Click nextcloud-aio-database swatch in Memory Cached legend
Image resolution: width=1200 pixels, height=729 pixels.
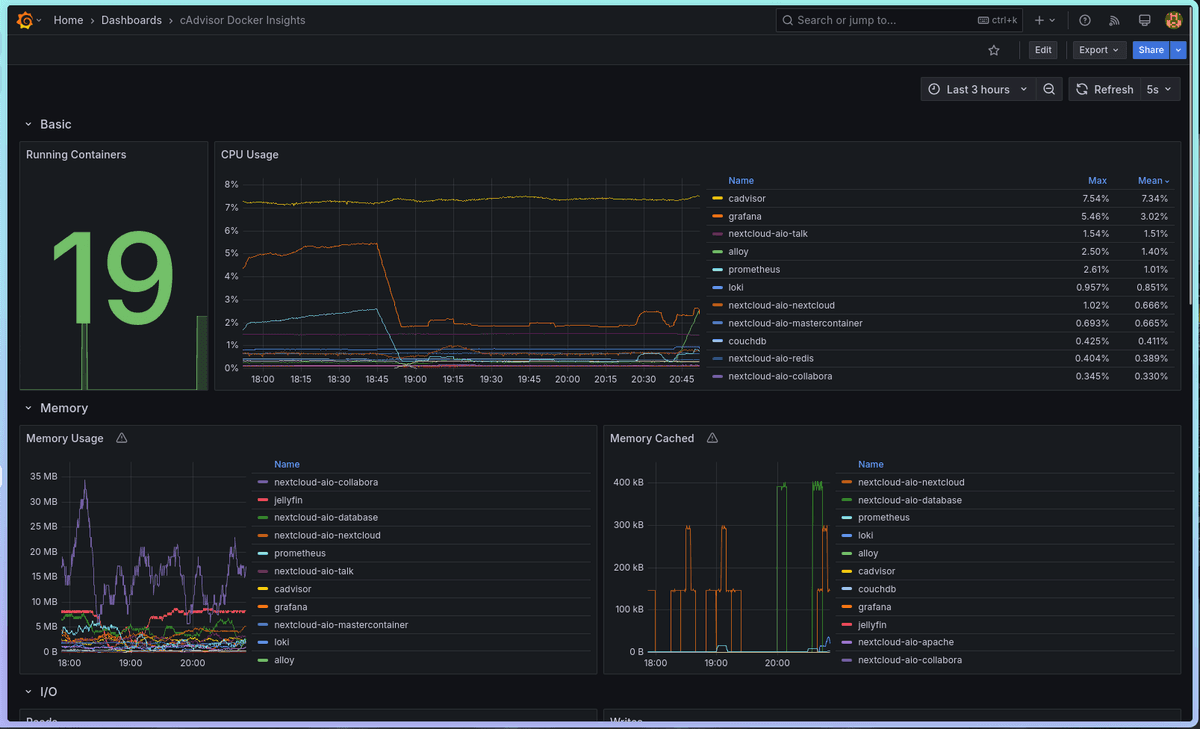click(847, 500)
